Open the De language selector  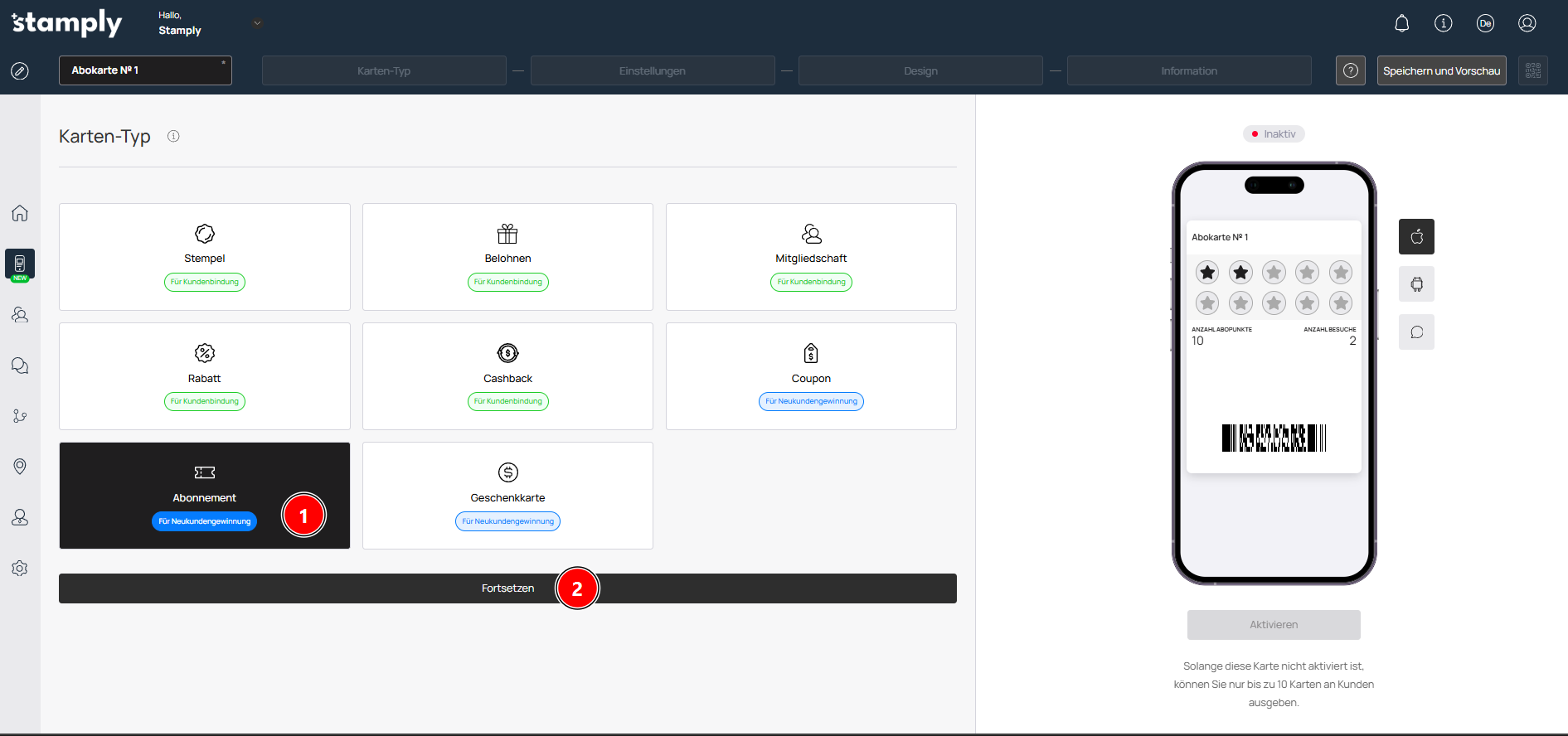(x=1485, y=23)
